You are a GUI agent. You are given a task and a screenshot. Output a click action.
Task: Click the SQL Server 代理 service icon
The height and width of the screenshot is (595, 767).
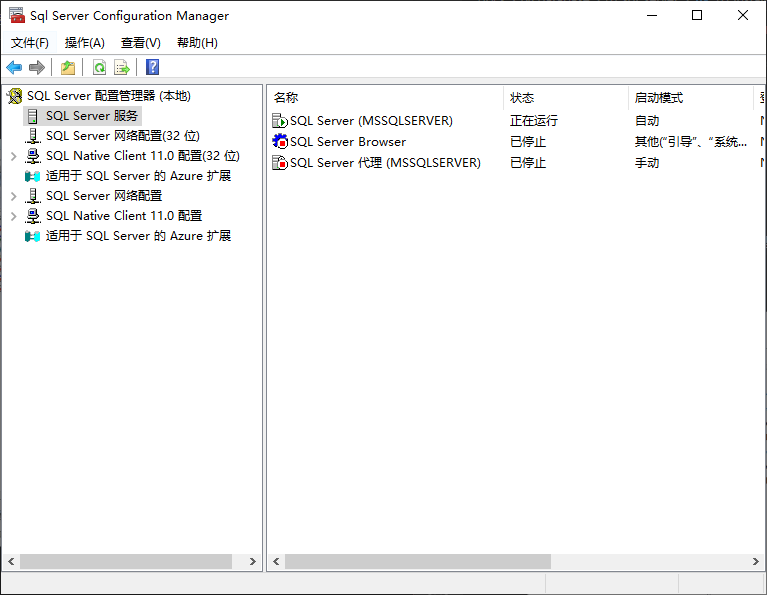(280, 163)
